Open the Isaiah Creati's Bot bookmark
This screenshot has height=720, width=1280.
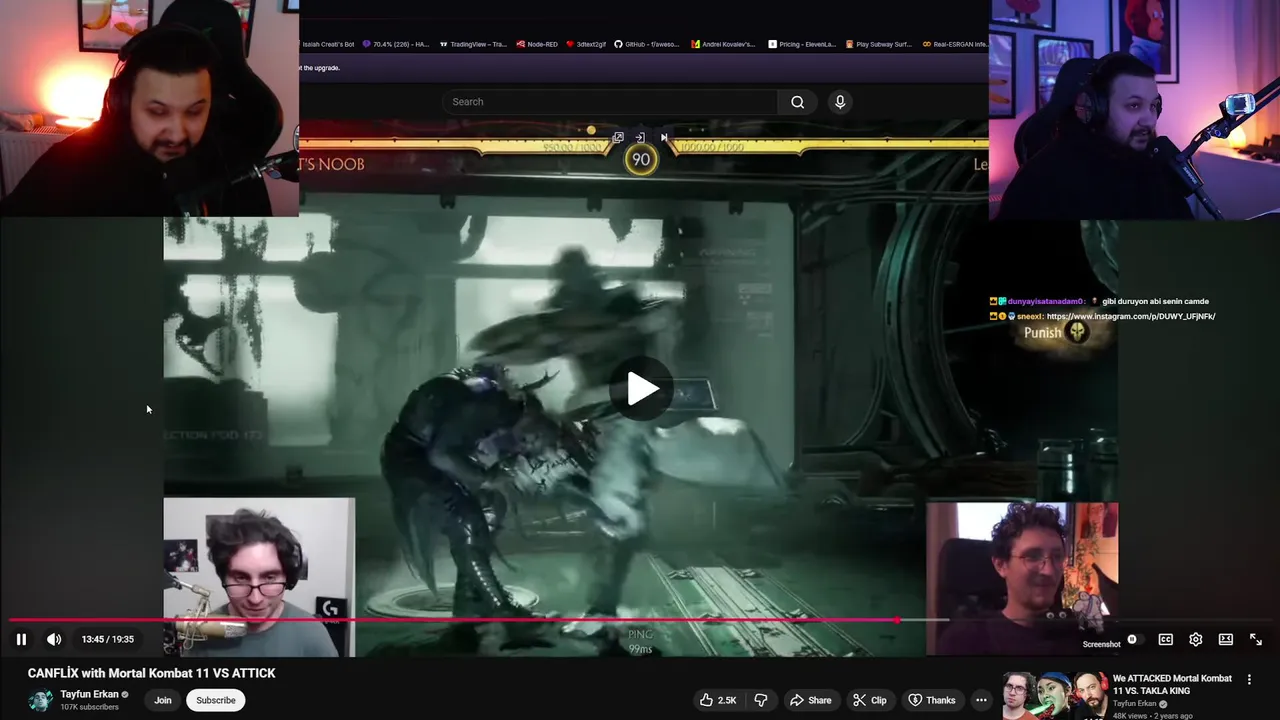pos(326,44)
